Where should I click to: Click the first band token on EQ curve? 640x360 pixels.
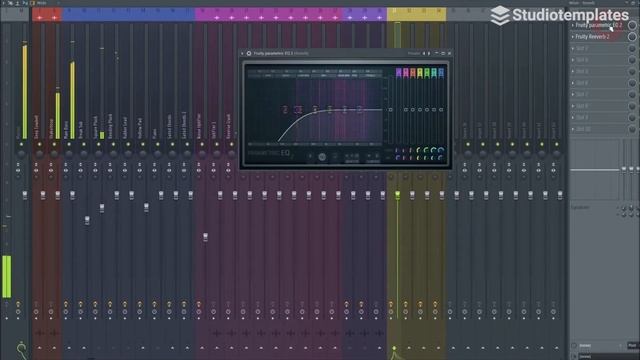click(x=285, y=109)
